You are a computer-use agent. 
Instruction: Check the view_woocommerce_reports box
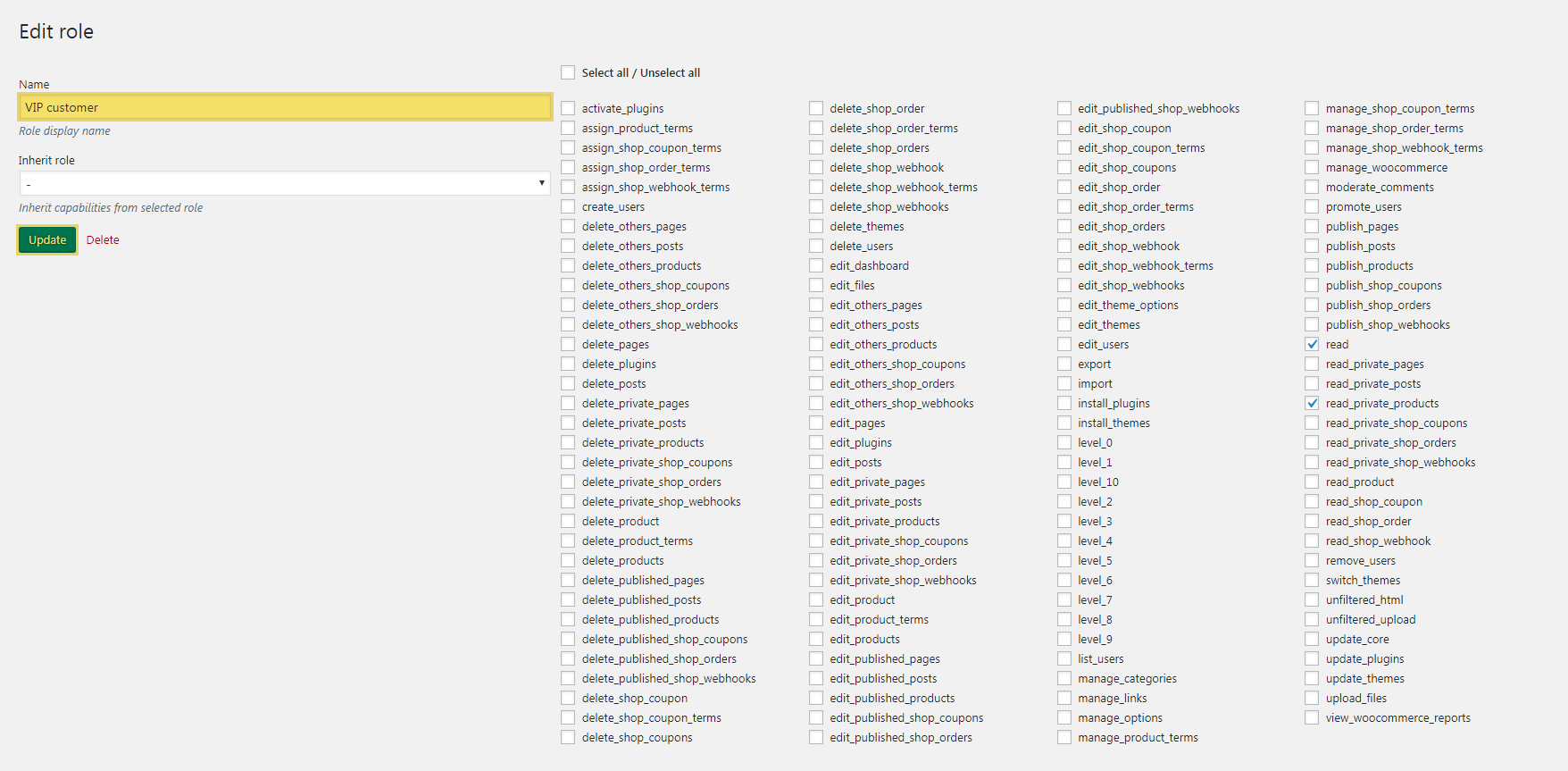coord(1312,717)
